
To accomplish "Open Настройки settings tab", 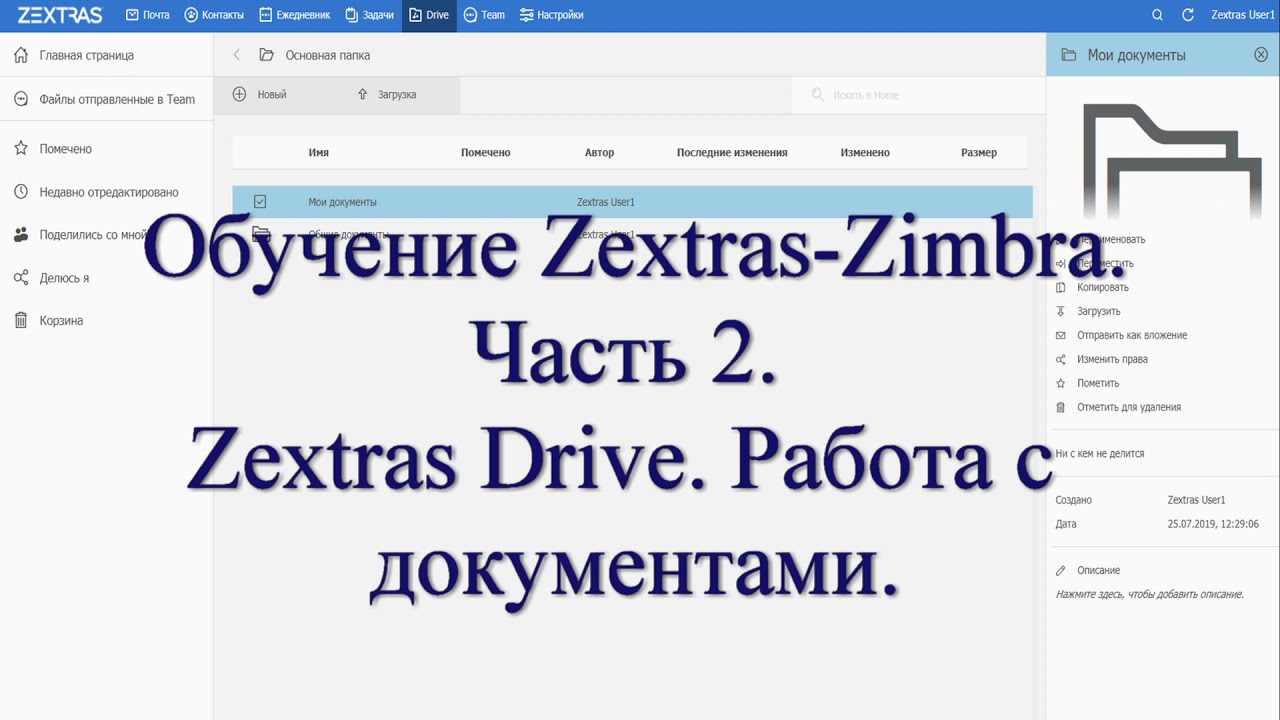I will point(551,15).
